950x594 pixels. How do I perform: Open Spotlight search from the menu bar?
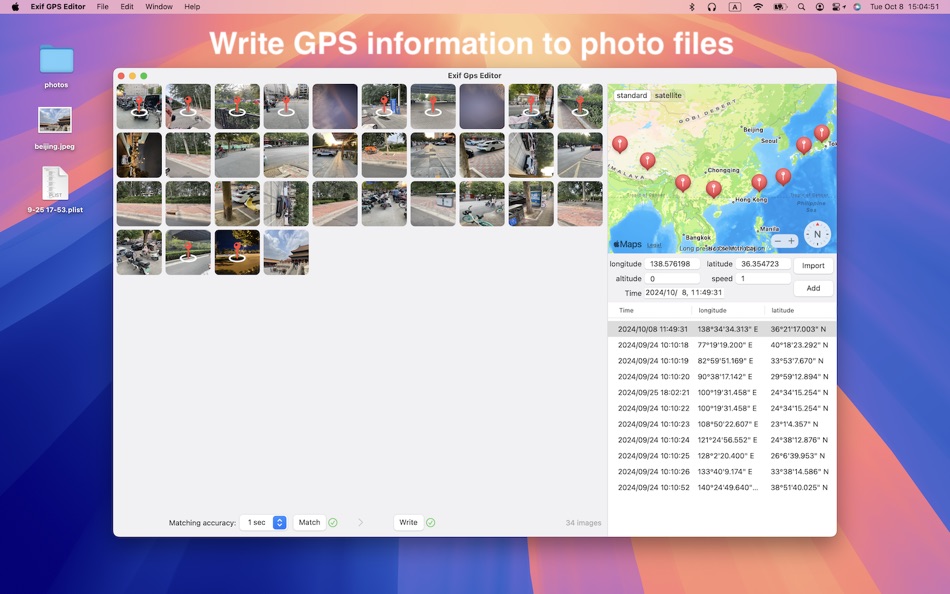[x=802, y=7]
